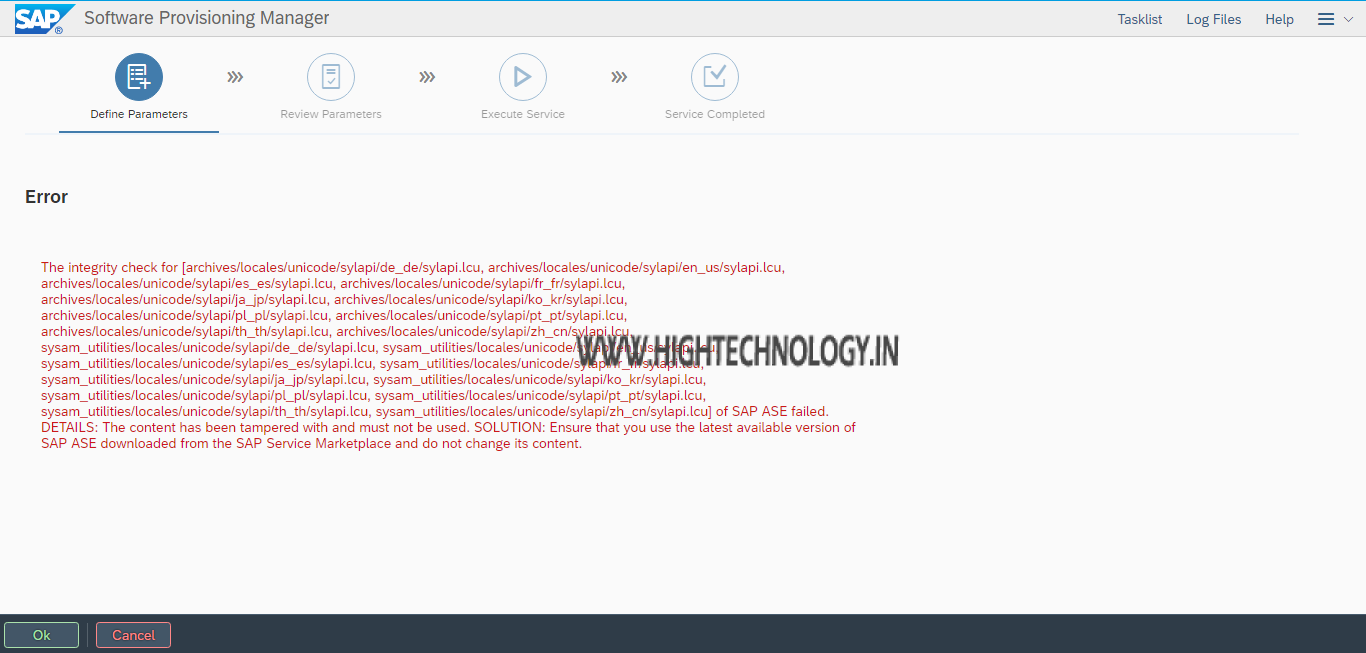The image size is (1366, 653).
Task: Select the Execute Service play icon
Action: [x=523, y=77]
